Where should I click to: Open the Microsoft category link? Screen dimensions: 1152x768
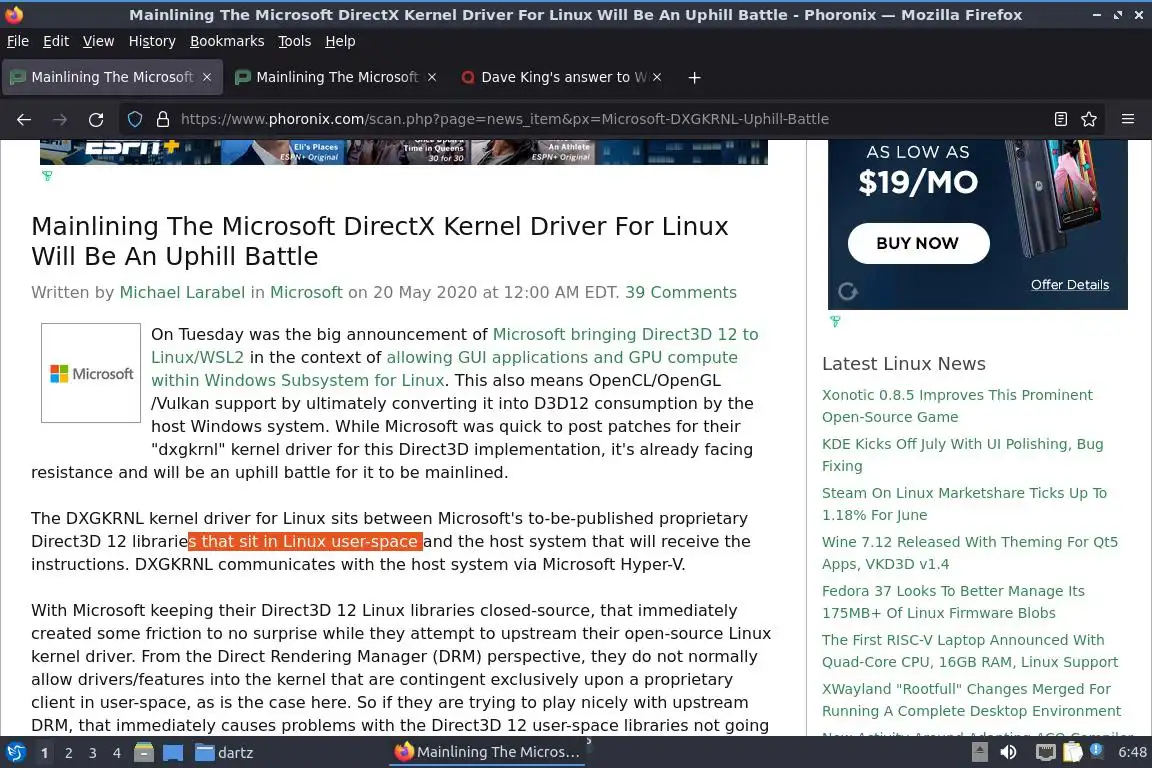pos(306,293)
